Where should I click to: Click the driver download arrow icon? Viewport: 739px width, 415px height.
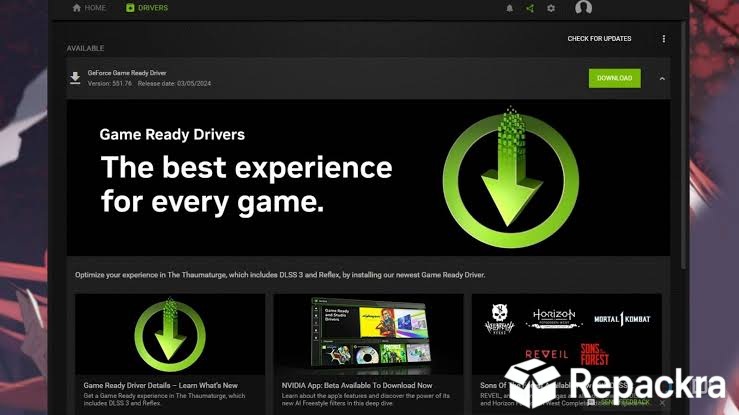[x=75, y=78]
